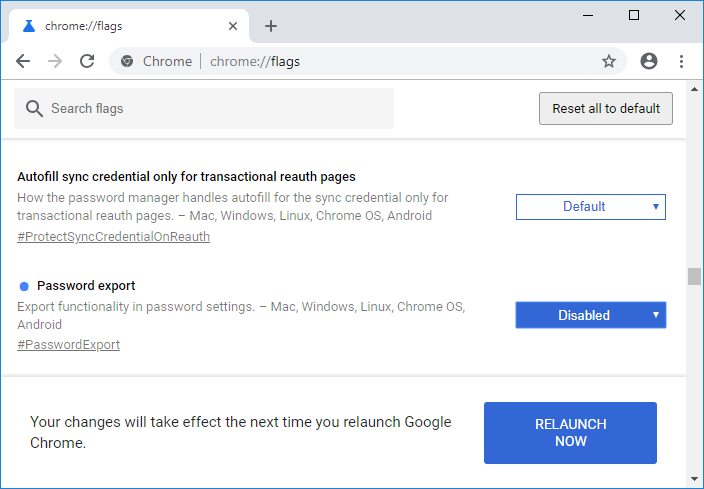Click the blue dot beside Password export
This screenshot has width=704, height=489.
point(24,286)
